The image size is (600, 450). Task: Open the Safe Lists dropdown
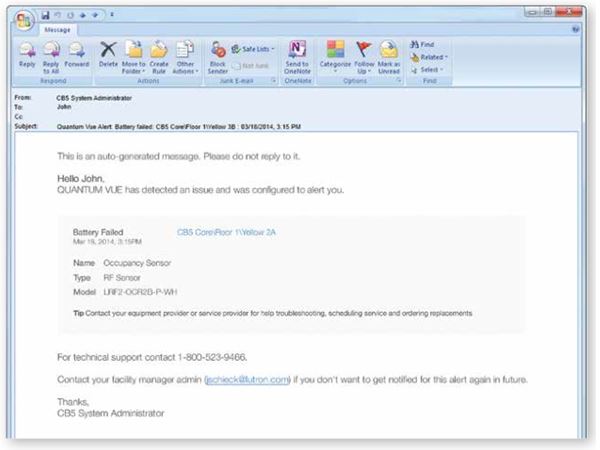coord(253,49)
